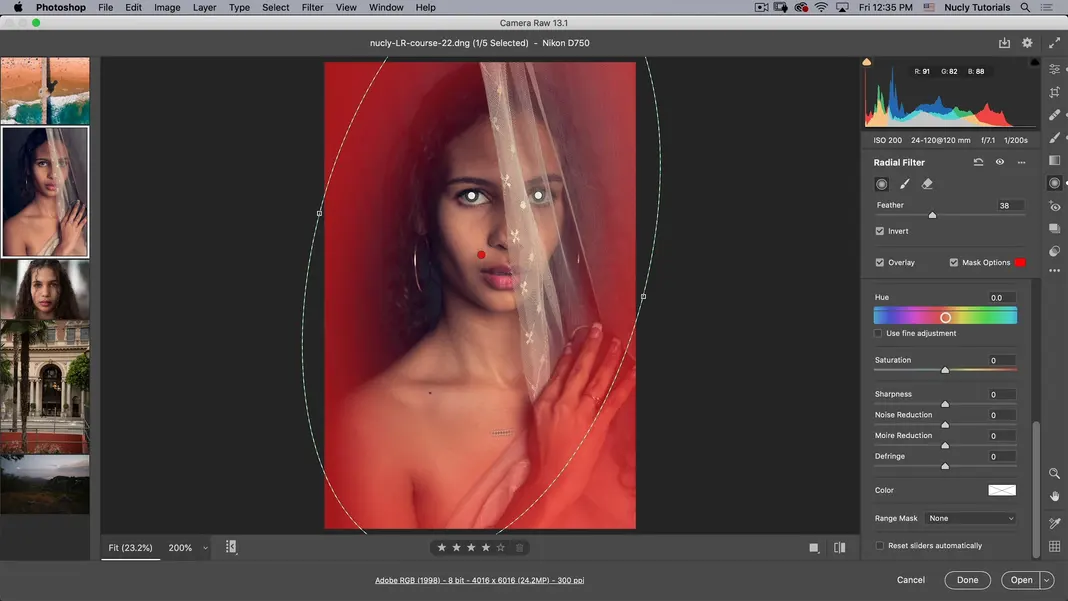Open the zoom level 200% dropdown arrow

click(205, 548)
